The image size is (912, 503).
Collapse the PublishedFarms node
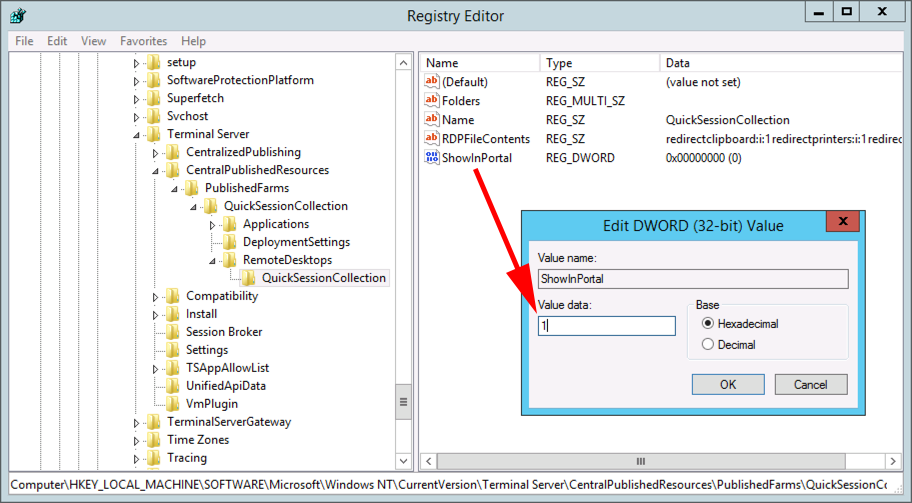(174, 189)
